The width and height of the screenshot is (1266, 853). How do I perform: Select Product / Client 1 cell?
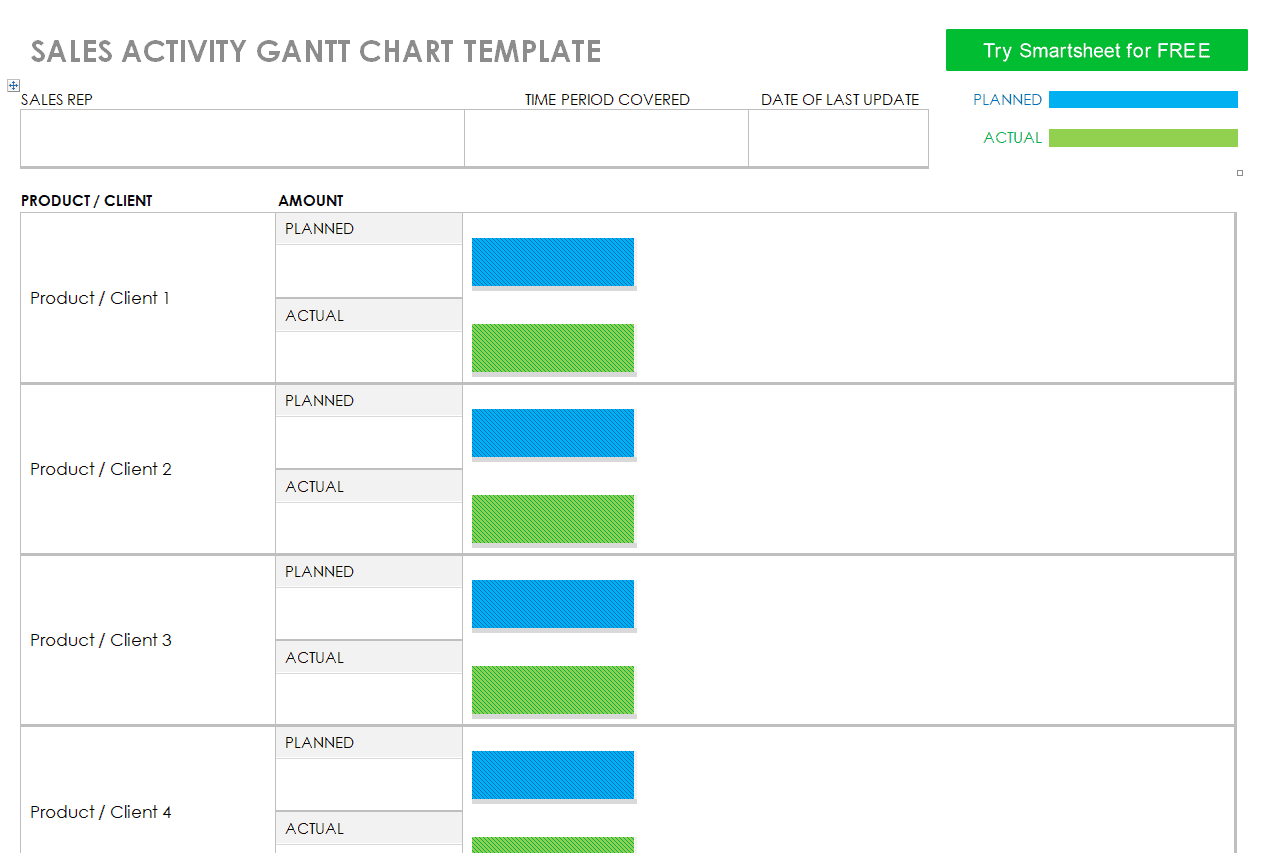coord(148,298)
